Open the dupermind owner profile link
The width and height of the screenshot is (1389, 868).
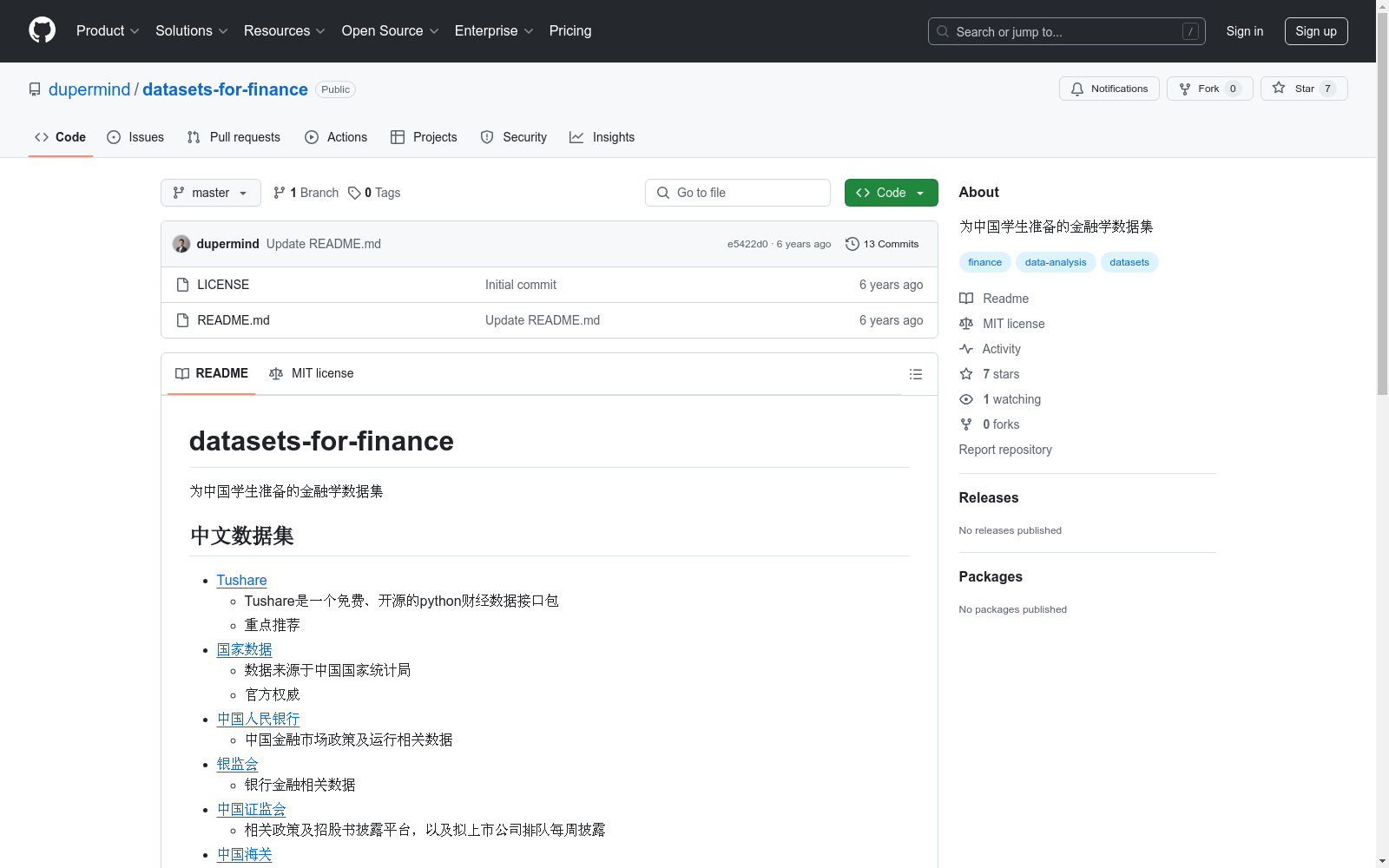pyautogui.click(x=89, y=89)
